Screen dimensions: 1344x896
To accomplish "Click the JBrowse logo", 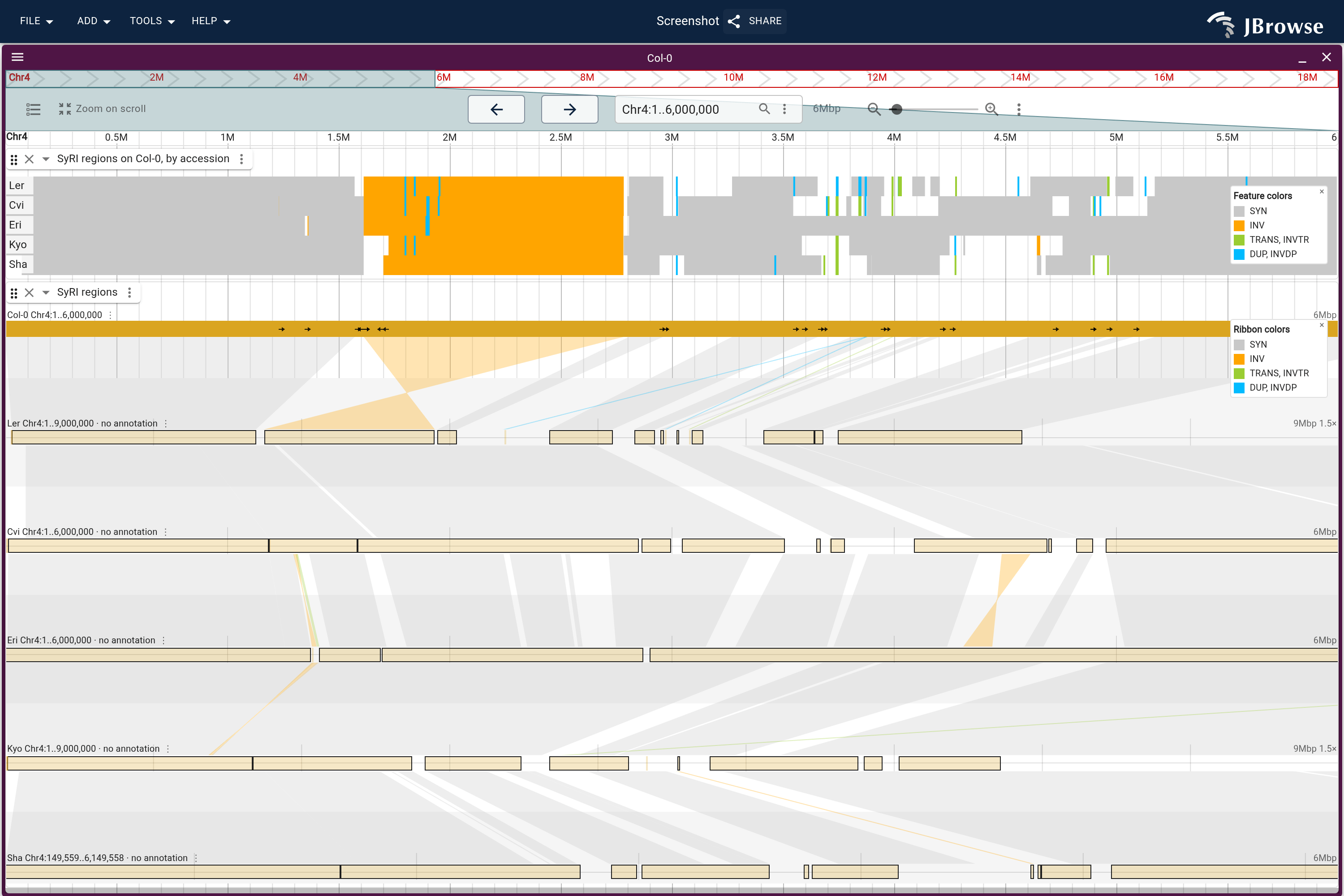I will coord(1265,25).
